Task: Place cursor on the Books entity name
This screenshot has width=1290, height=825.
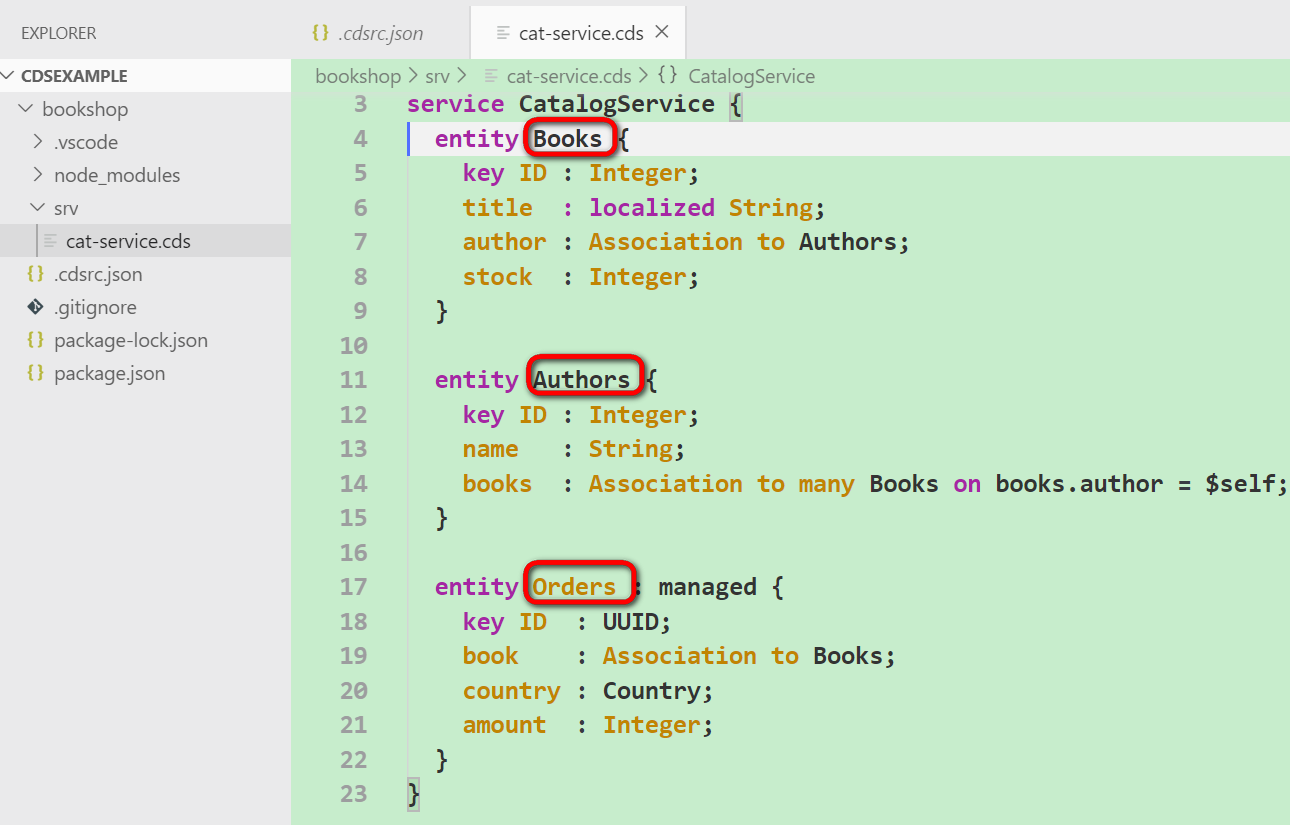Action: pyautogui.click(x=568, y=139)
